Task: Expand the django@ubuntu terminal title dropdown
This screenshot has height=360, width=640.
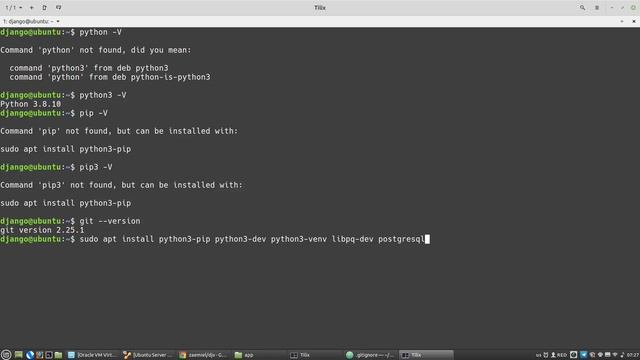Action: pyautogui.click(x=58, y=21)
